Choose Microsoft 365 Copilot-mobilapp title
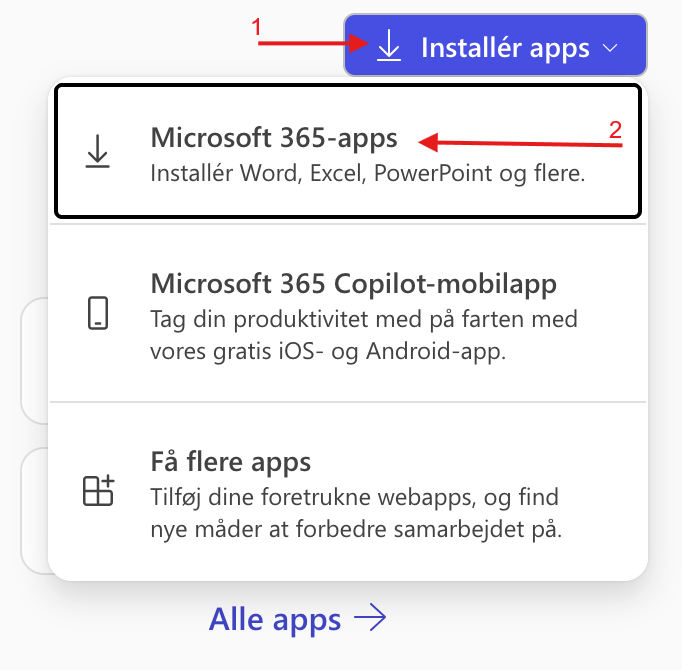 (x=354, y=282)
